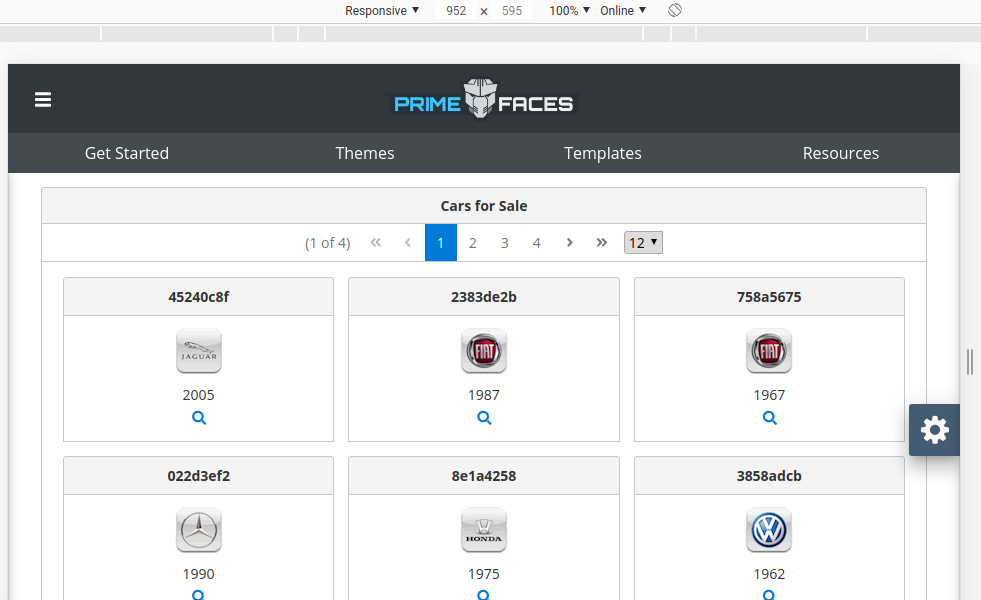Click the 758a5675 card header
This screenshot has height=600, width=981.
(769, 297)
